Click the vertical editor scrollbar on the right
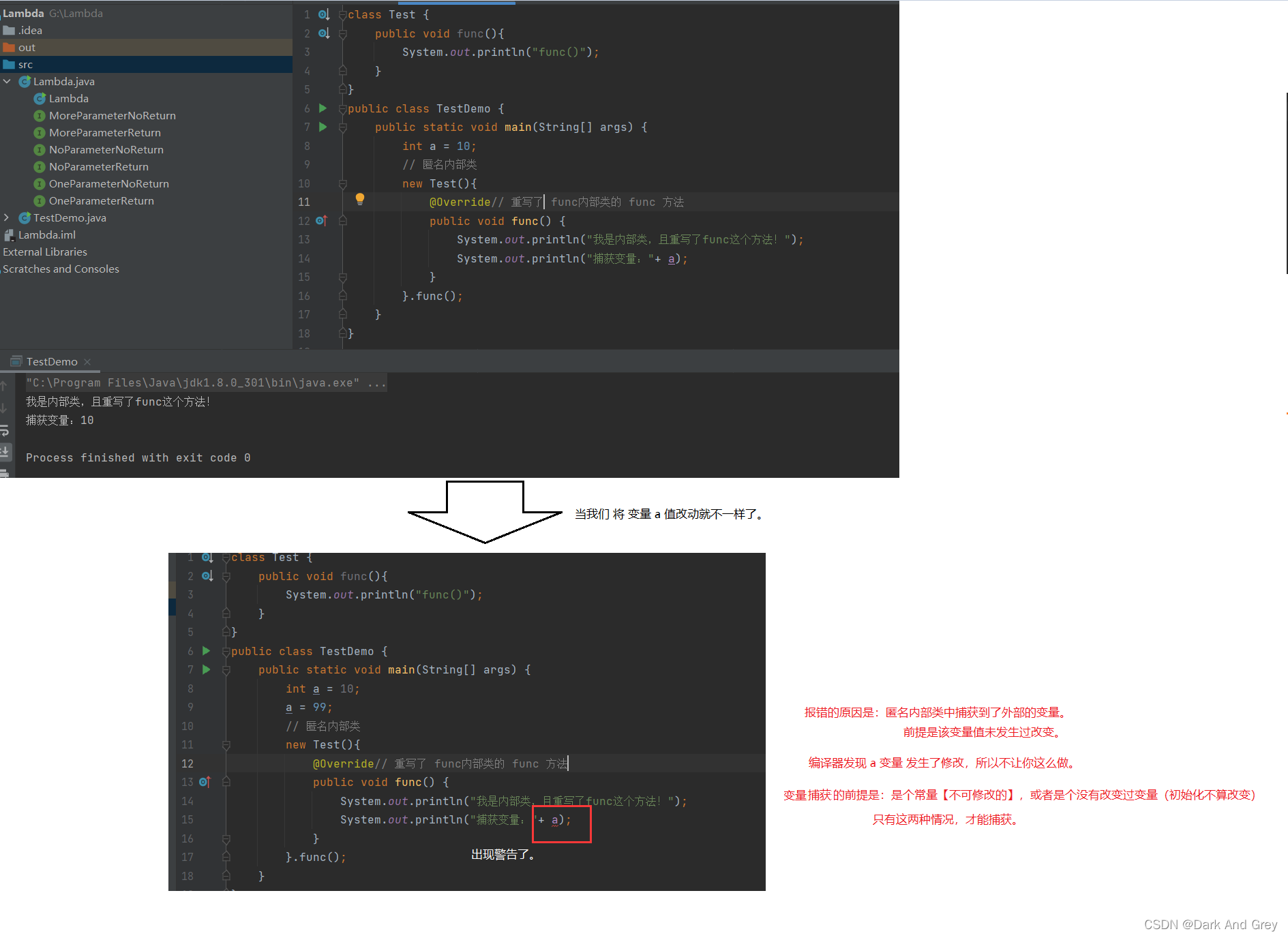 (1287, 183)
